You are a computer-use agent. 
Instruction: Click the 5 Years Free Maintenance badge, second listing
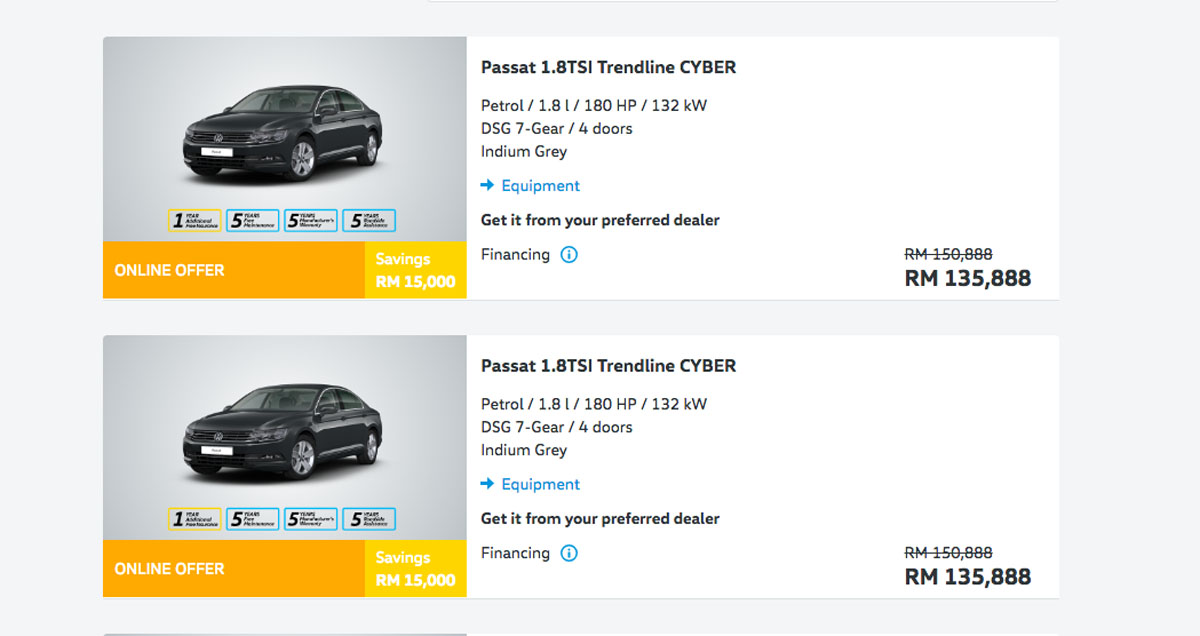253,519
